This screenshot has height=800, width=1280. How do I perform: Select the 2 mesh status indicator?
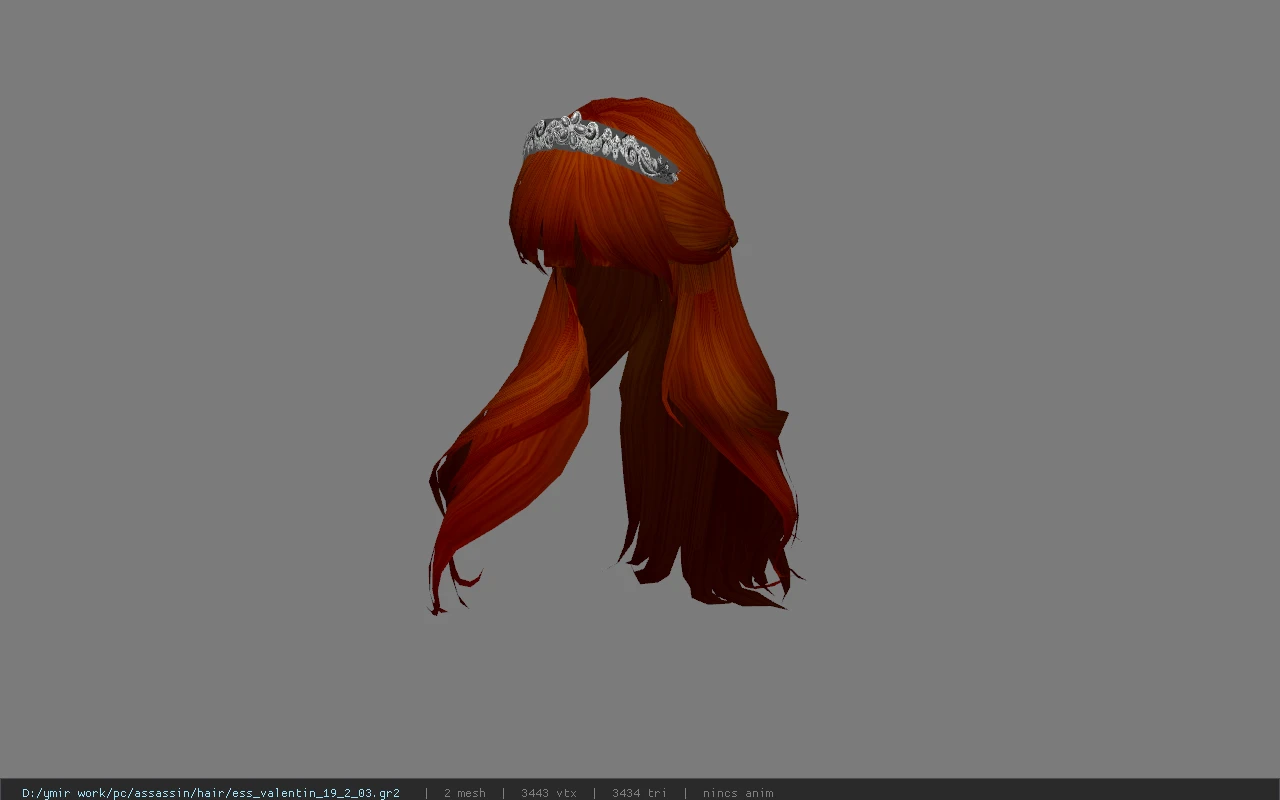465,793
